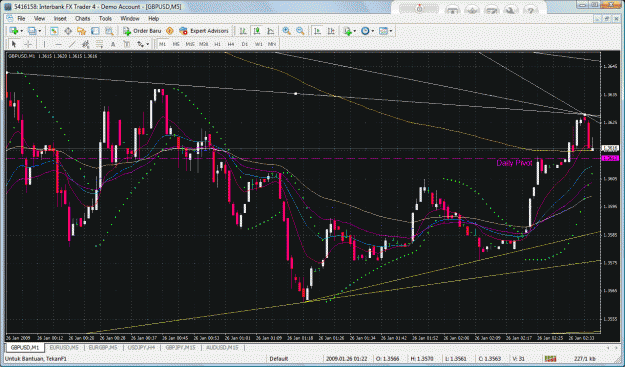Switch timeframe to D1
The height and width of the screenshot is (367, 625).
click(245, 44)
